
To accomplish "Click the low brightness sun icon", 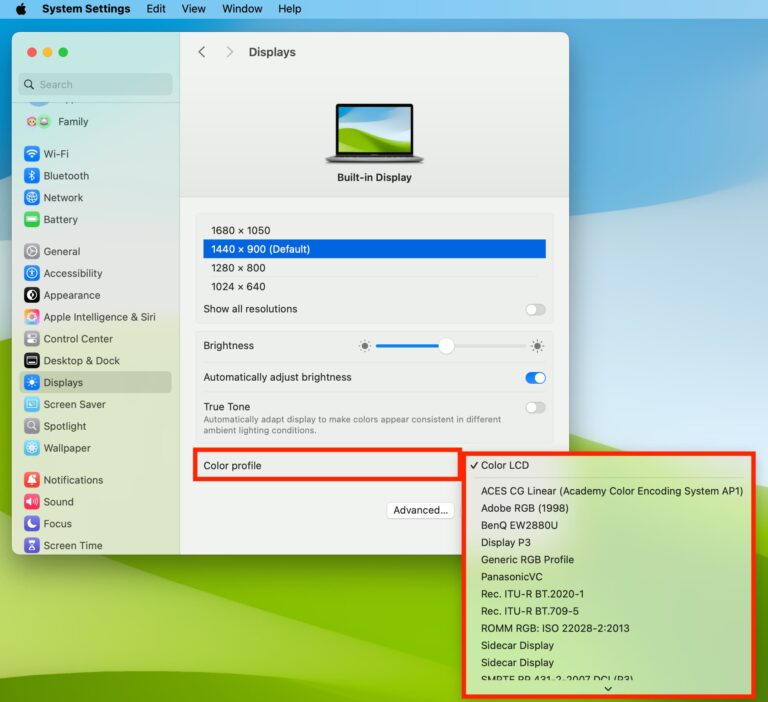I will click(x=365, y=346).
